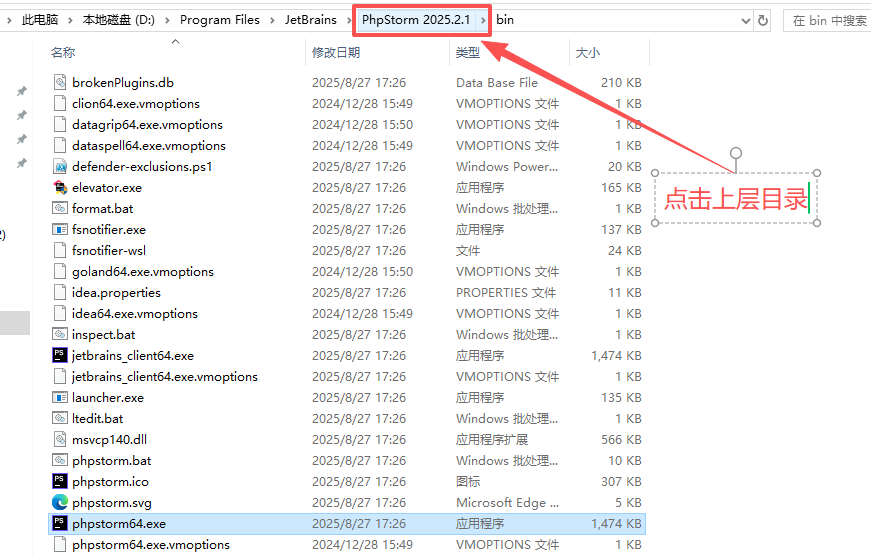Sort by 大小 column header
Image resolution: width=871 pixels, height=557 pixels.
[588, 52]
